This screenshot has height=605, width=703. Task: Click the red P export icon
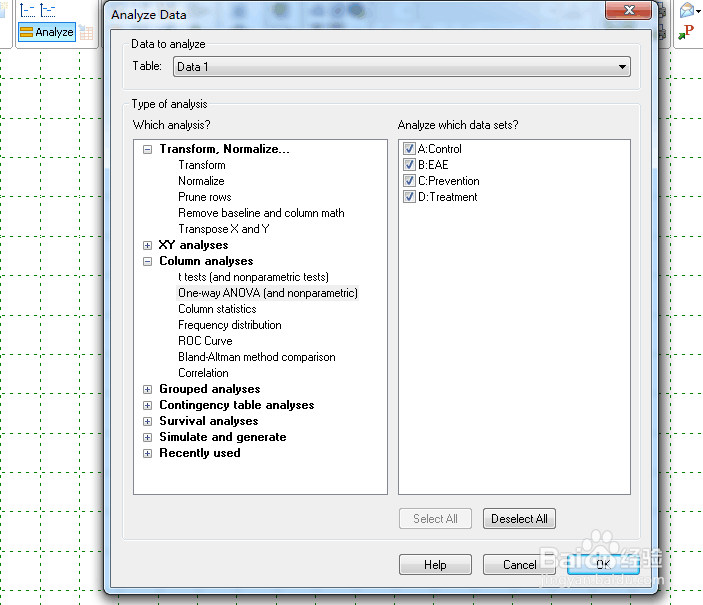[x=686, y=32]
